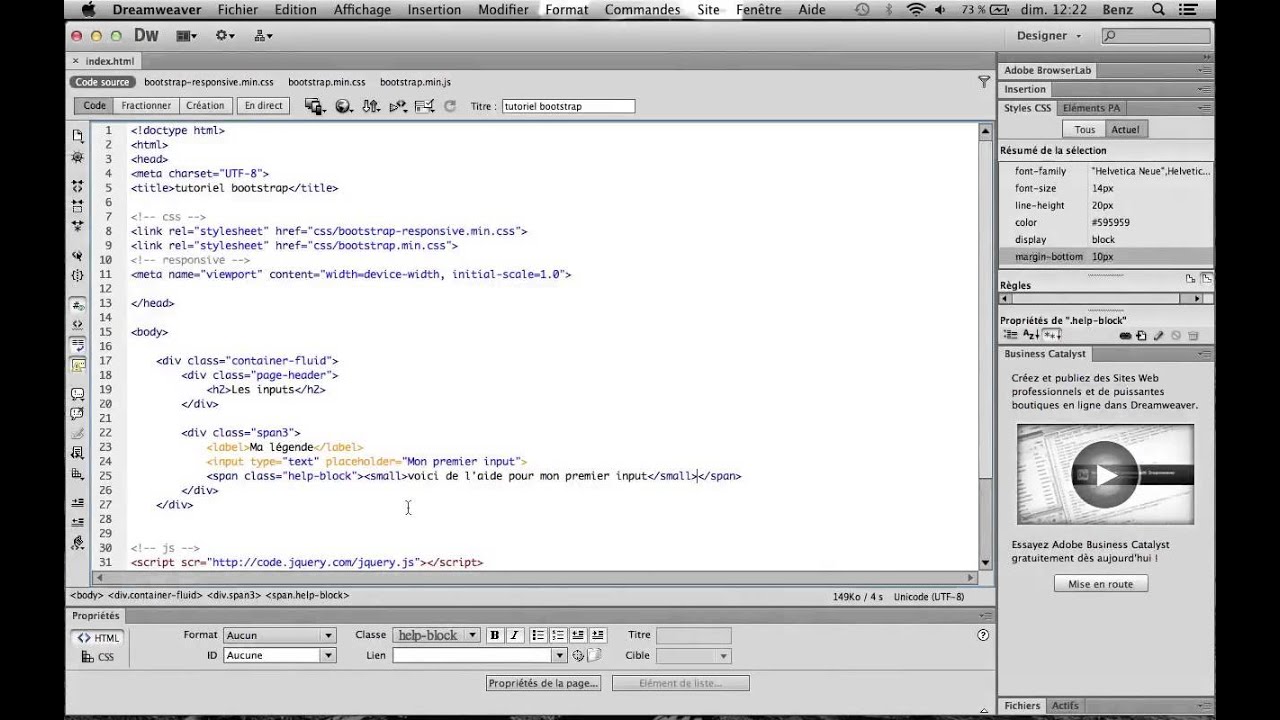The height and width of the screenshot is (720, 1280).
Task: Open the site management icon menu
Action: point(263,35)
